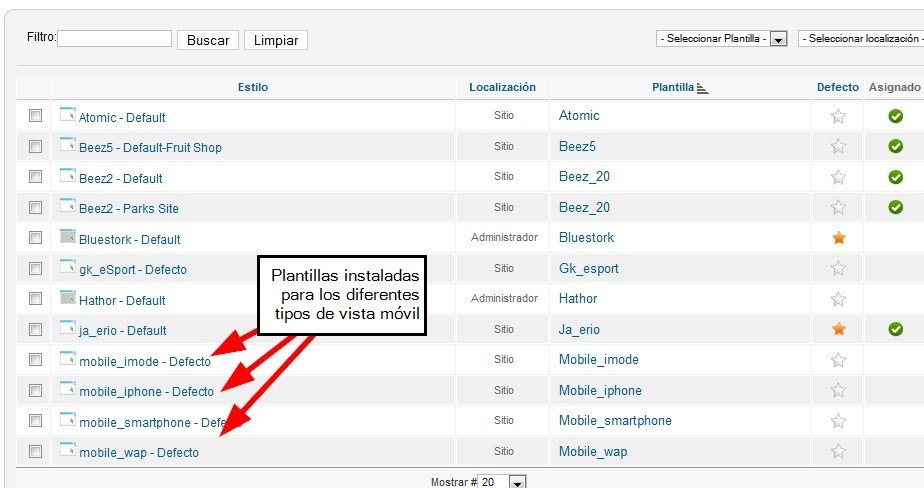Open the Beez2 - Parks Site style
This screenshot has height=488, width=924.
click(128, 209)
